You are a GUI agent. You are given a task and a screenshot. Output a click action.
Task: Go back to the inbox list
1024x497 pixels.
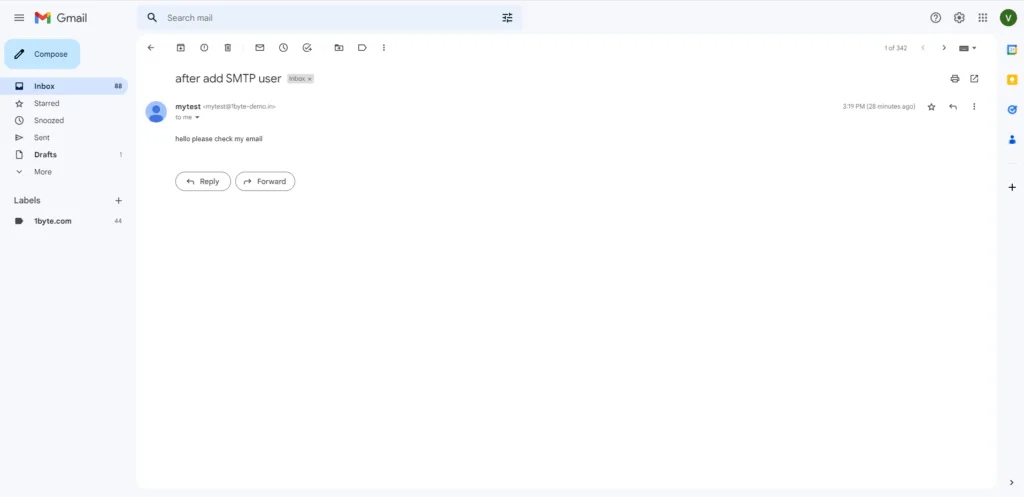coord(151,47)
